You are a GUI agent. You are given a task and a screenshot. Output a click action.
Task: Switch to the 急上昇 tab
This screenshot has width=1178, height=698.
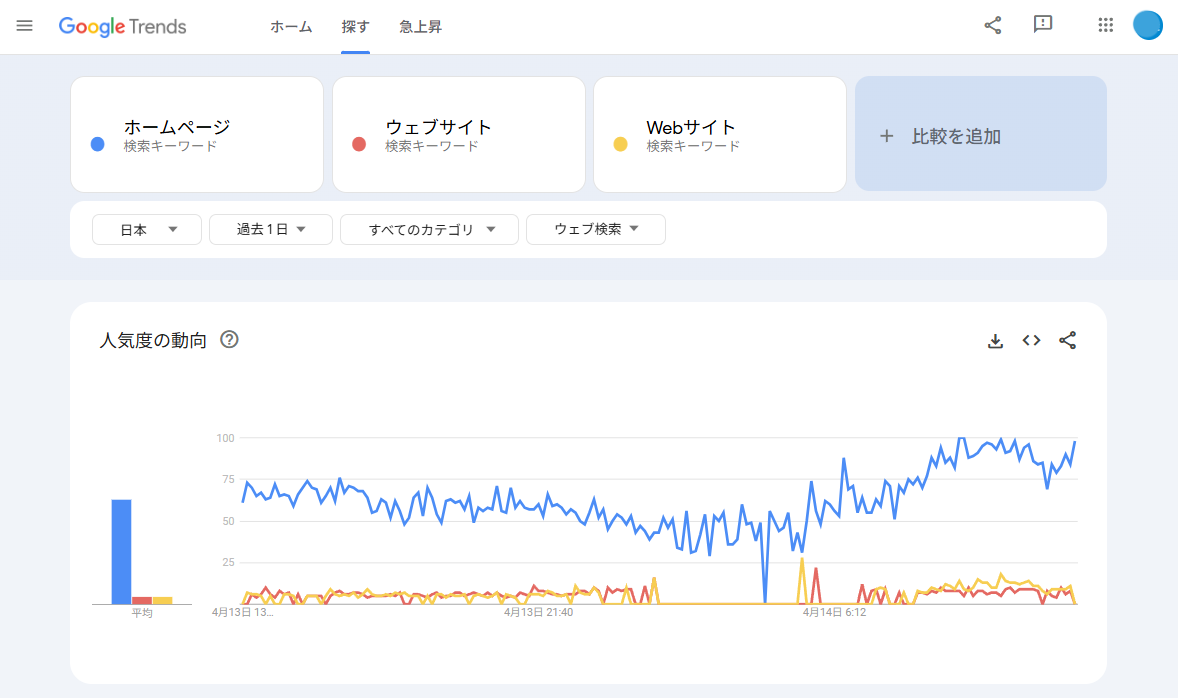coord(421,27)
